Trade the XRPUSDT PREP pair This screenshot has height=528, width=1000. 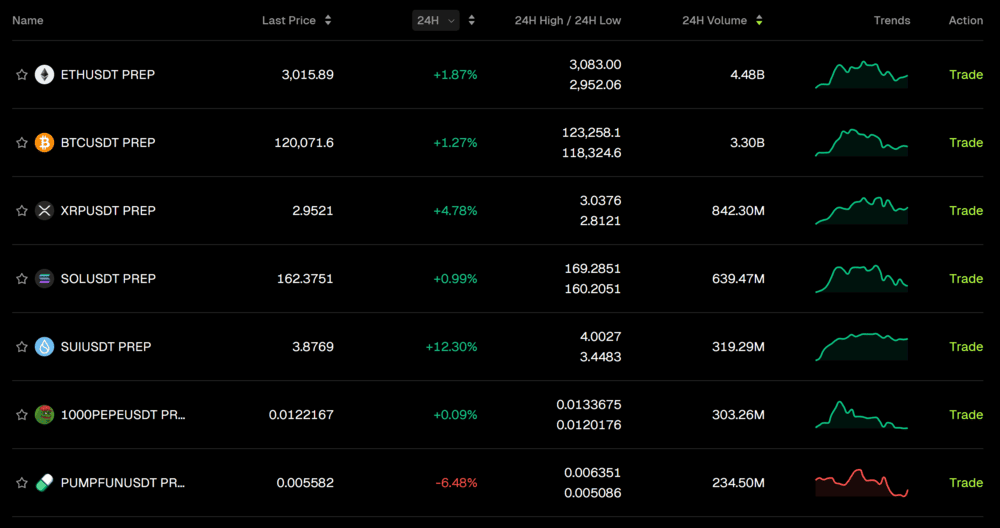965,211
